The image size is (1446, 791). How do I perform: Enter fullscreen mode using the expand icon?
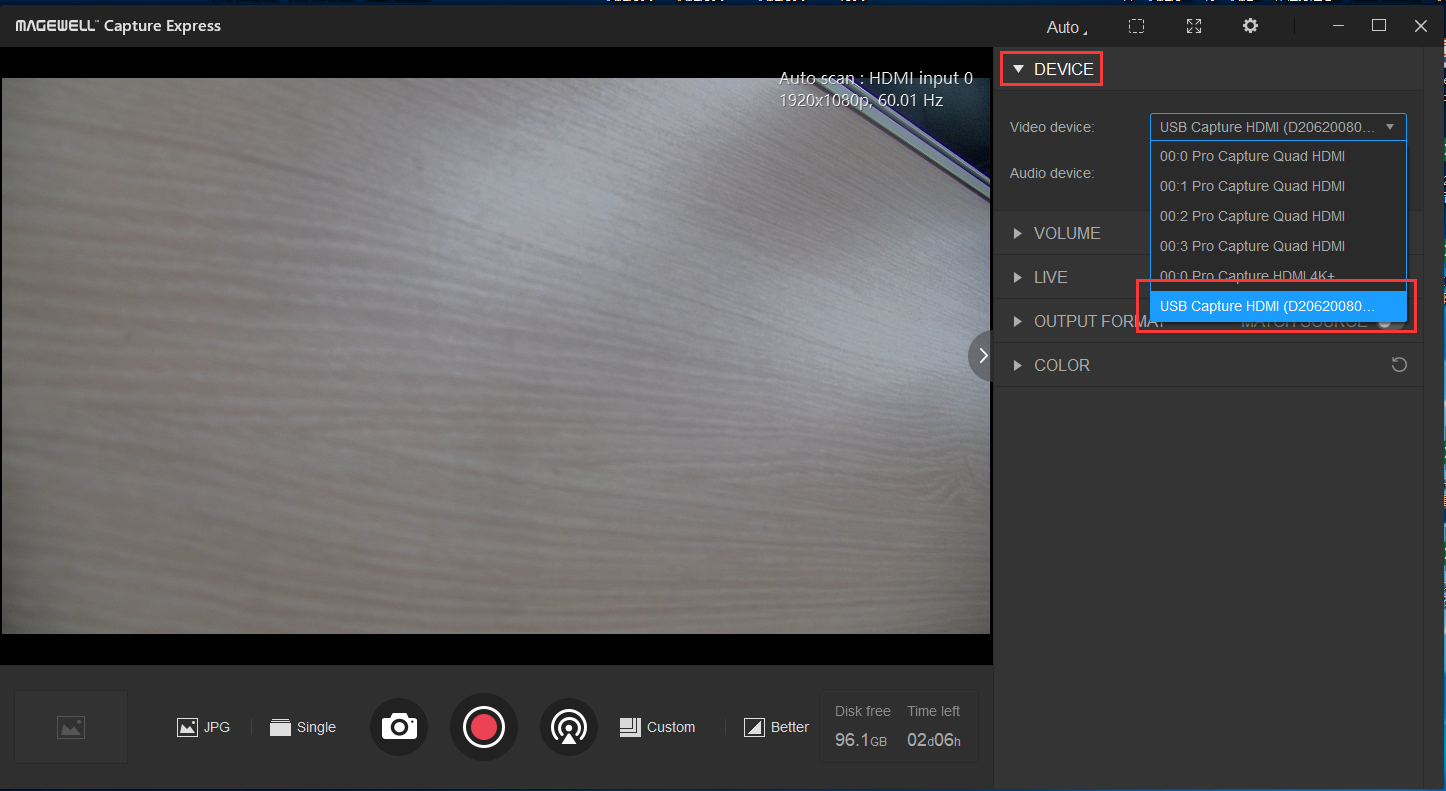click(x=1193, y=26)
